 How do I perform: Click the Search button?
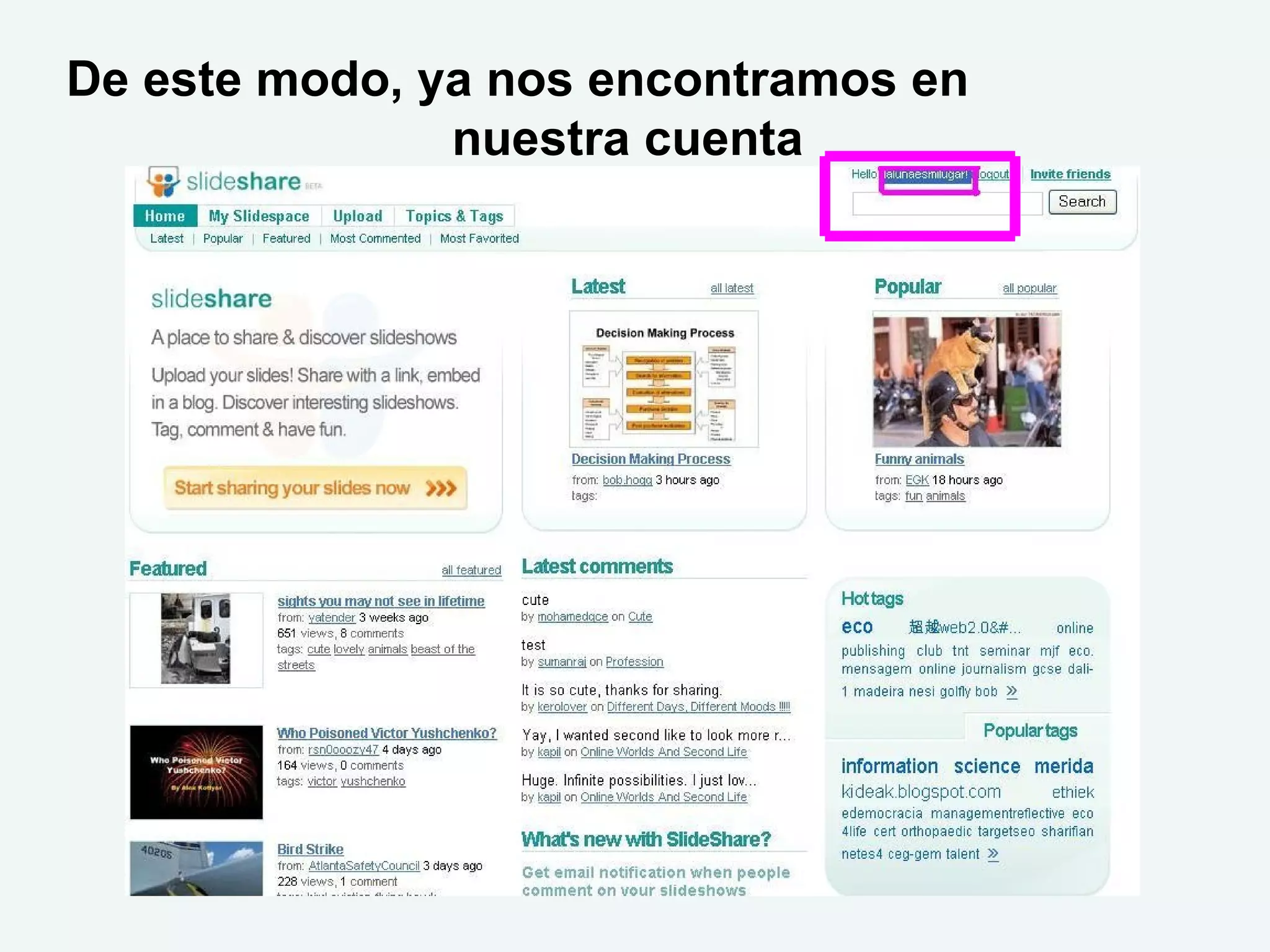click(x=1082, y=202)
